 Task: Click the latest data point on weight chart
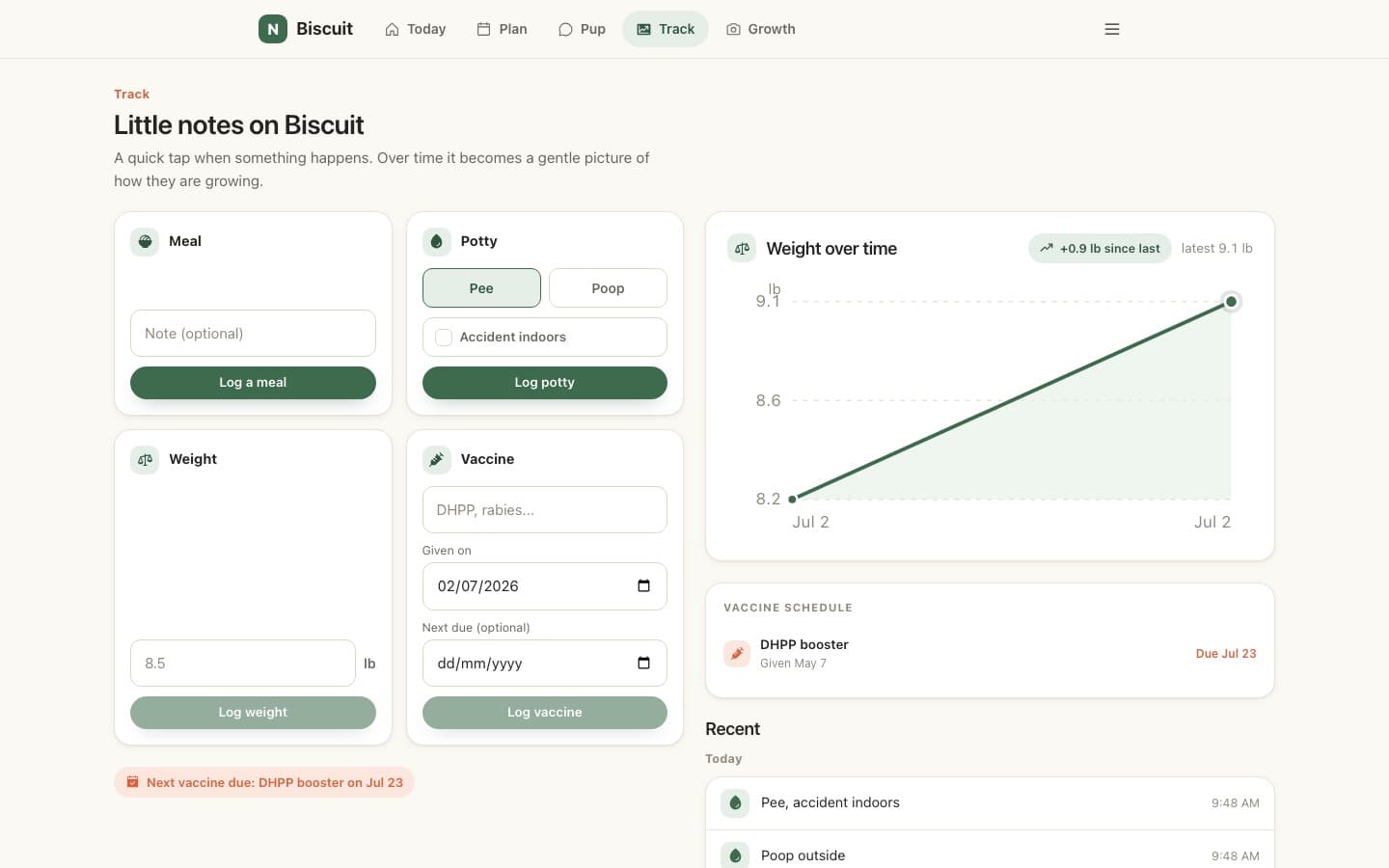(1231, 302)
